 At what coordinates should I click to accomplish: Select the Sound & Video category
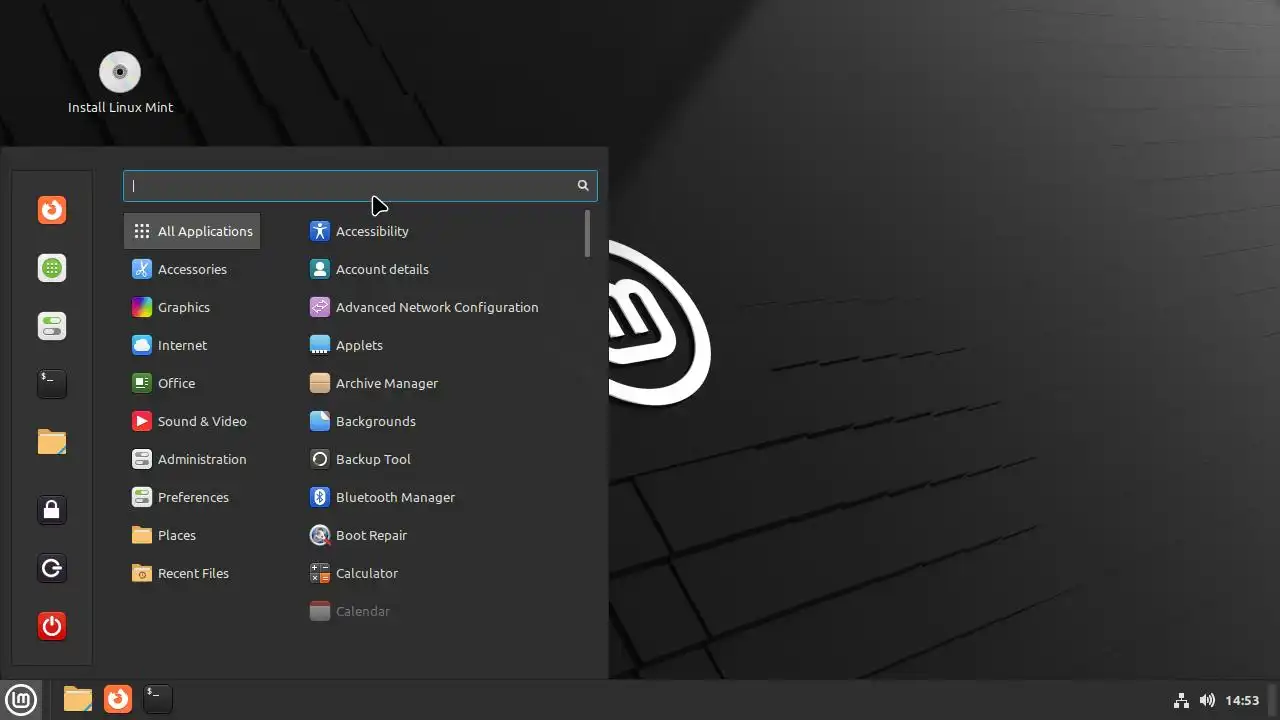(192, 421)
